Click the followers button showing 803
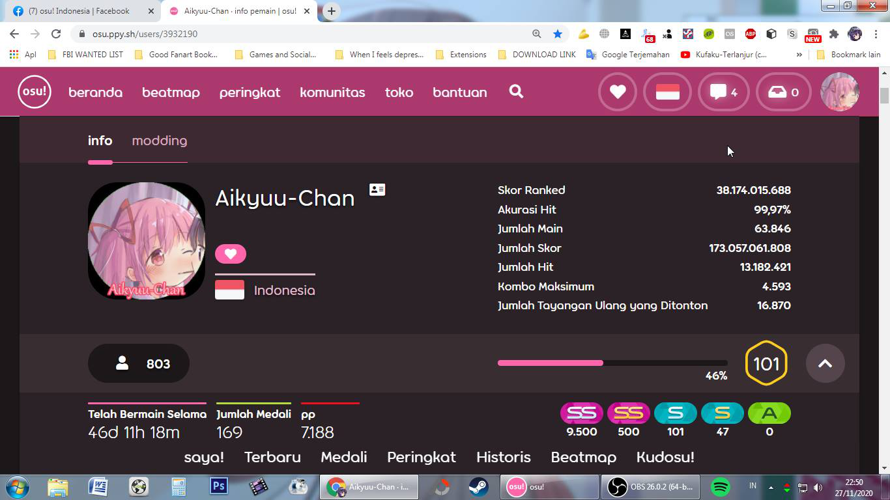Image resolution: width=890 pixels, height=500 pixels. [x=138, y=363]
